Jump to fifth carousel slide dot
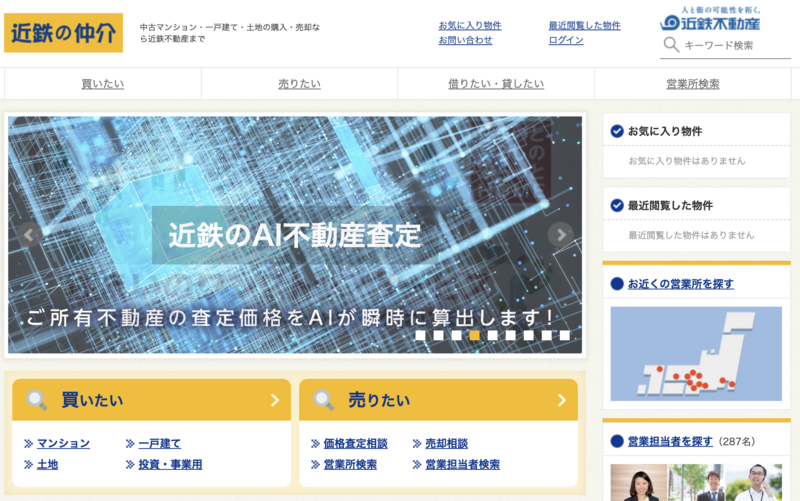Image resolution: width=800 pixels, height=501 pixels. click(492, 335)
